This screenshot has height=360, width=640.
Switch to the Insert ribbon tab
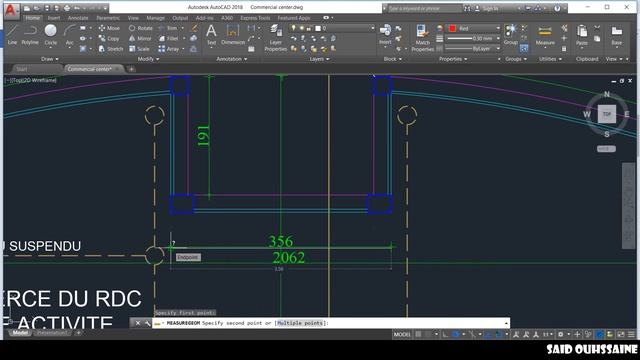coord(54,18)
